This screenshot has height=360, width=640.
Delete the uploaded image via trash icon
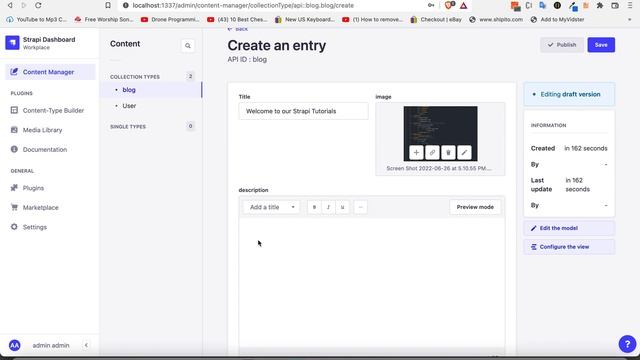pyautogui.click(x=448, y=153)
